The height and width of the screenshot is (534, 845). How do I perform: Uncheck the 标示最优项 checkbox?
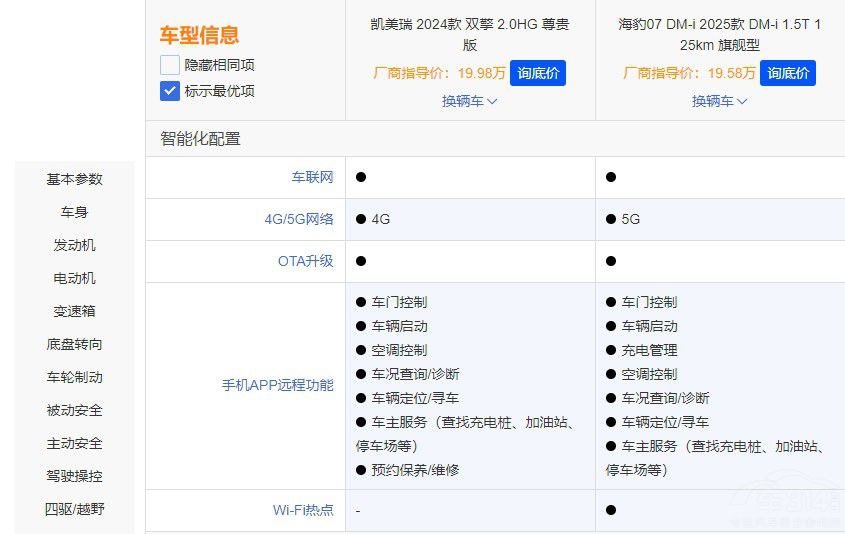click(169, 91)
